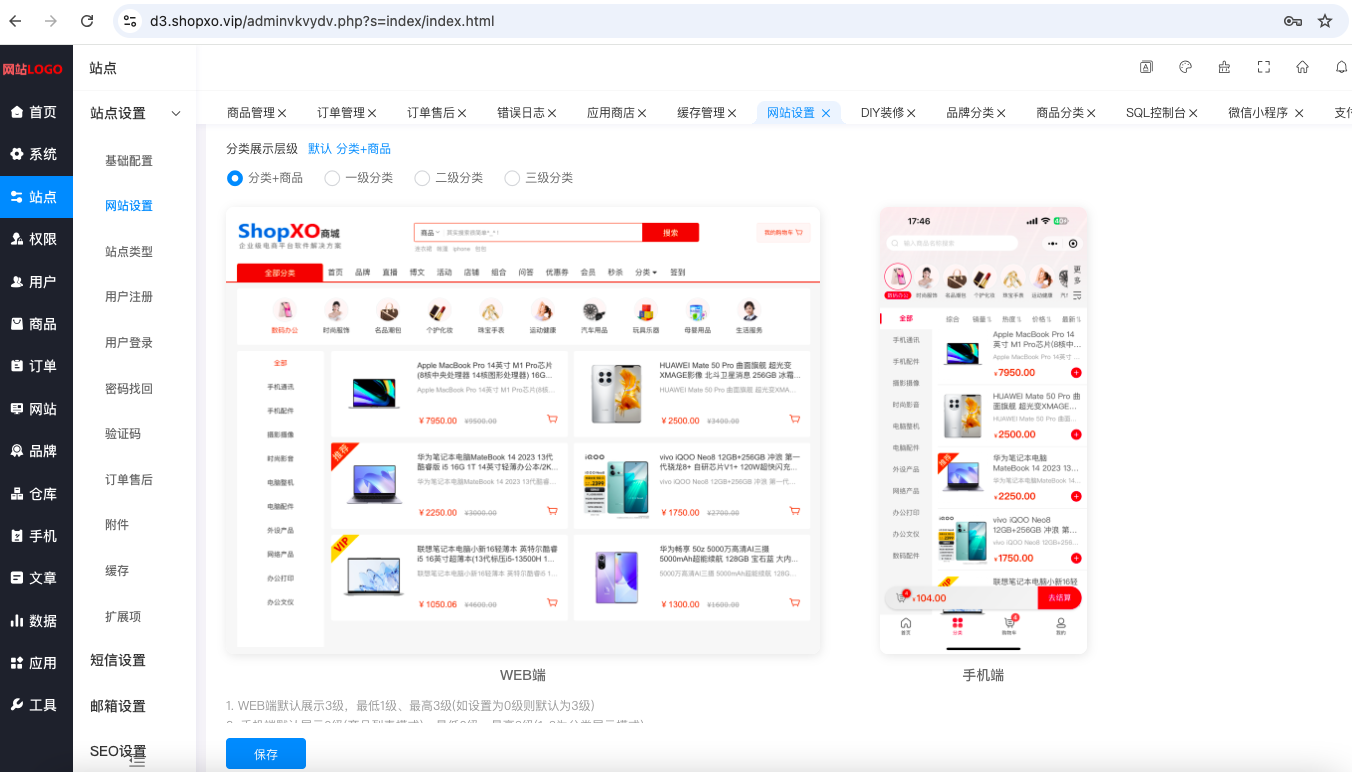Screen dimensions: 1352x772
Task: Click the home icon in the top header
Action: [1302, 67]
